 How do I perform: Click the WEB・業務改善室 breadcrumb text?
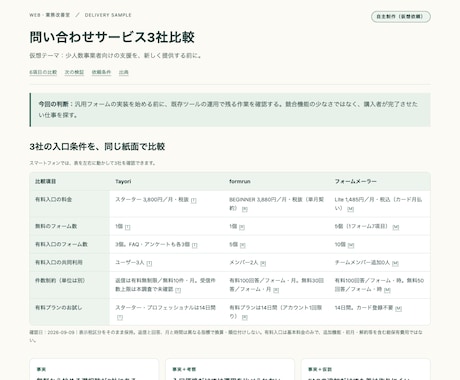[x=50, y=15]
